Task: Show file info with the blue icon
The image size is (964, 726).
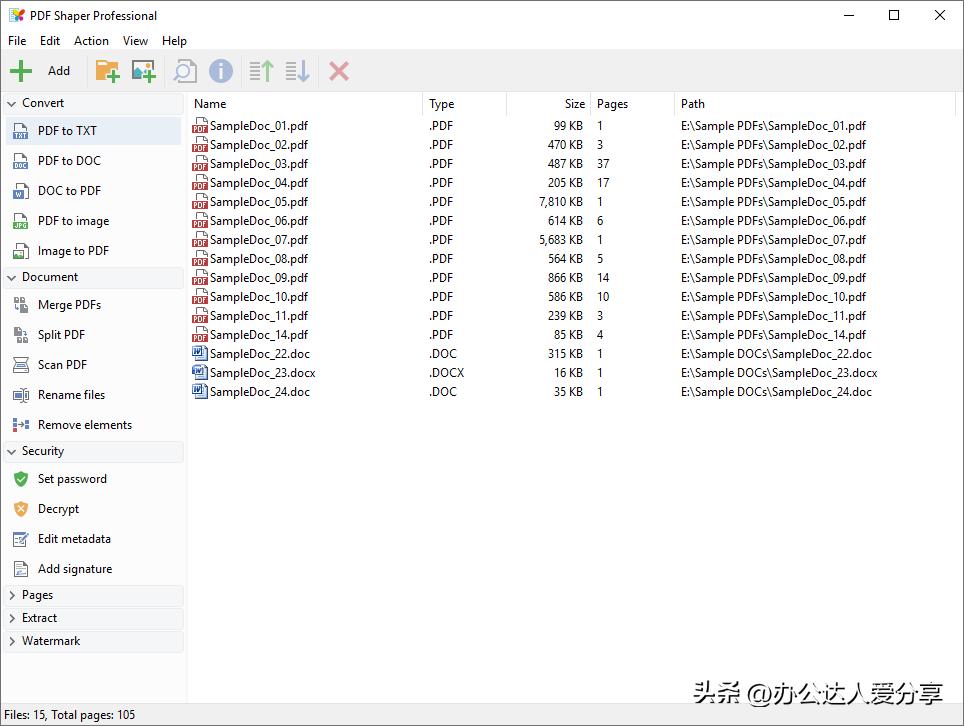Action: point(221,71)
